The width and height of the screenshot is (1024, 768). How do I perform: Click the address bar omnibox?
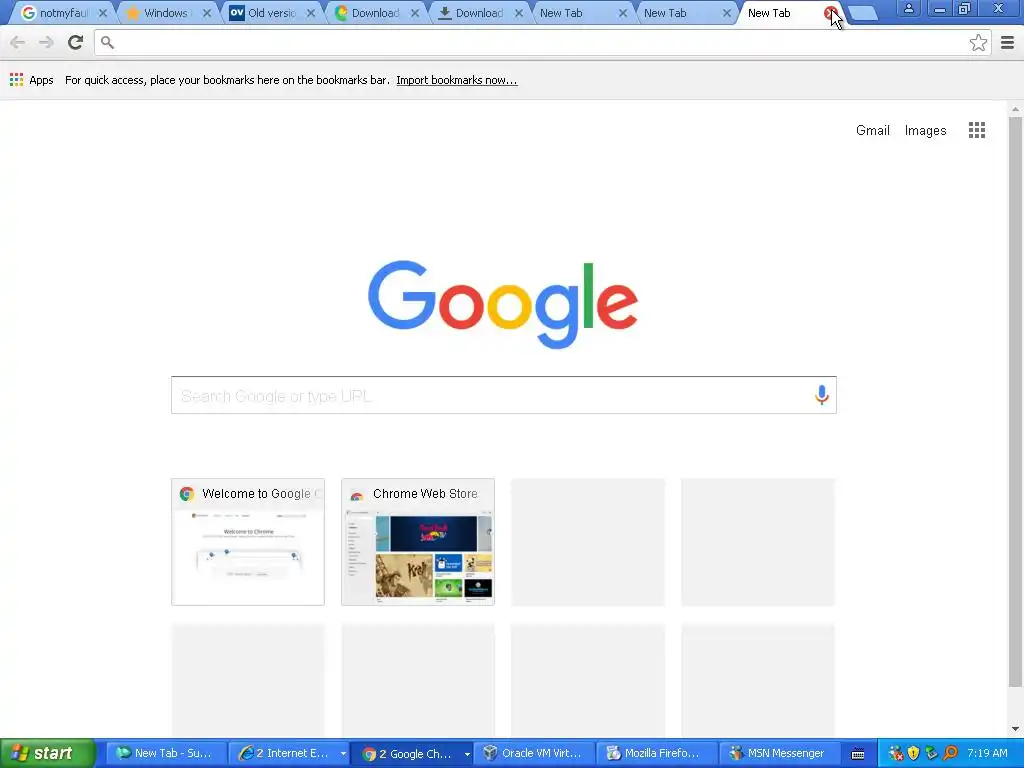pos(542,43)
